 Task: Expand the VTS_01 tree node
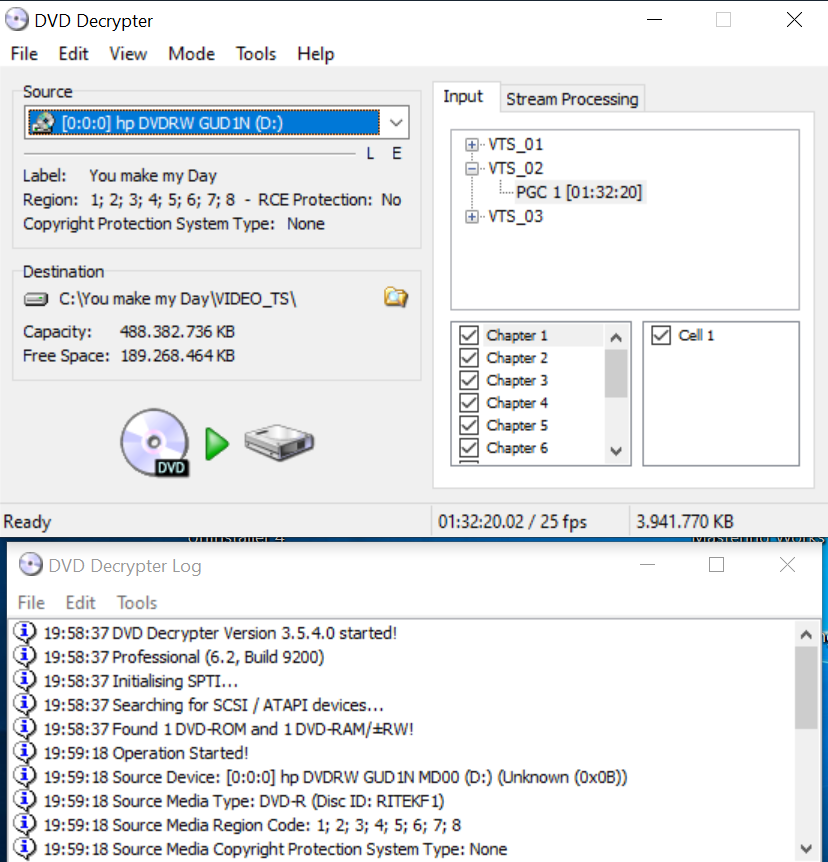(472, 145)
